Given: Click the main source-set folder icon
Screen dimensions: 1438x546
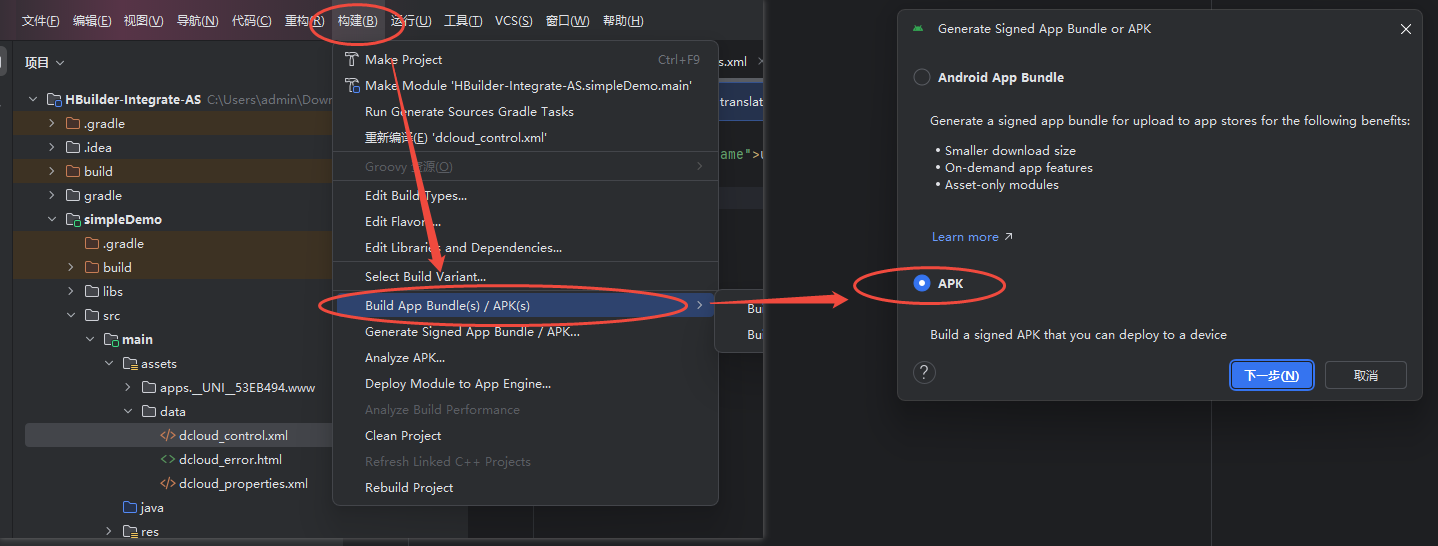Looking at the screenshot, I should [x=111, y=339].
